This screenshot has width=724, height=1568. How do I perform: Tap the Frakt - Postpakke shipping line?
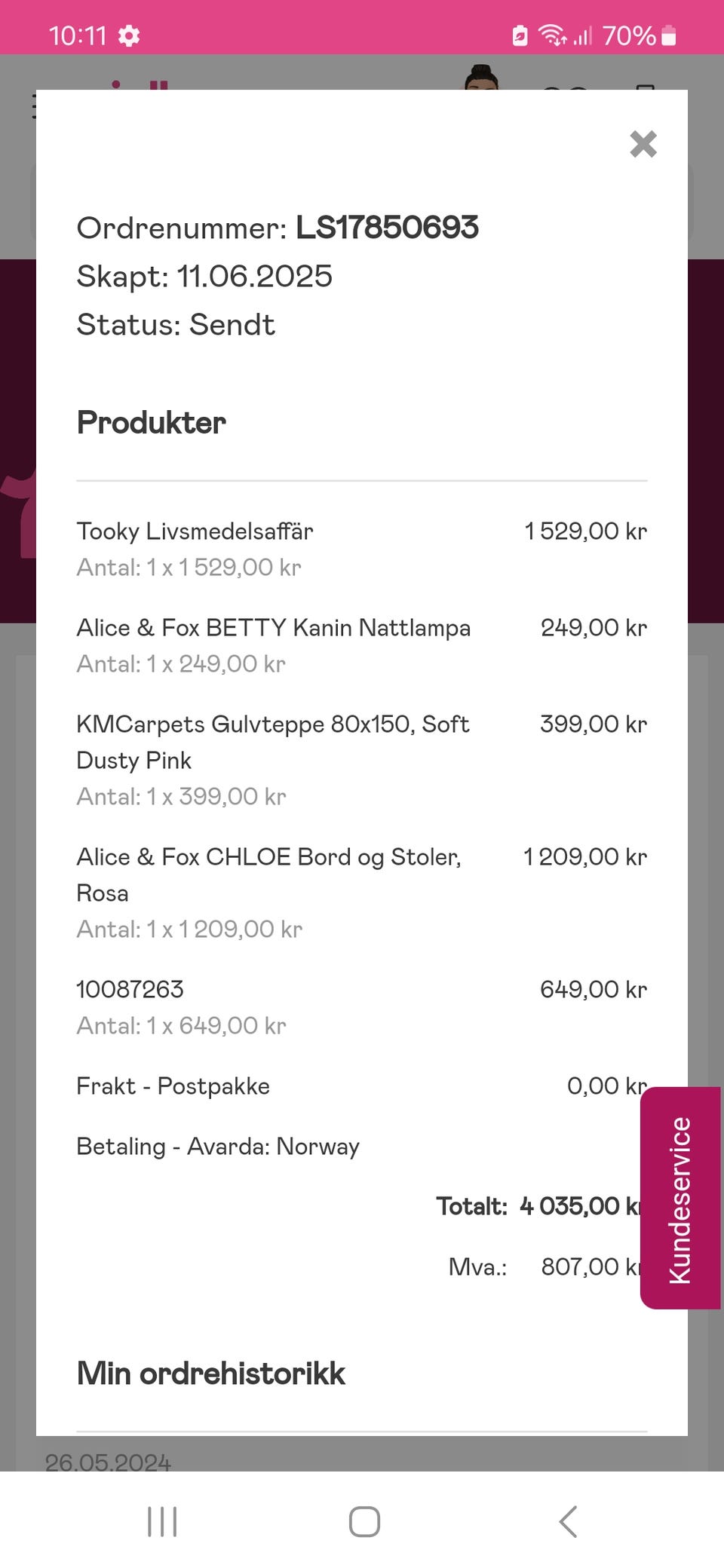(173, 1086)
